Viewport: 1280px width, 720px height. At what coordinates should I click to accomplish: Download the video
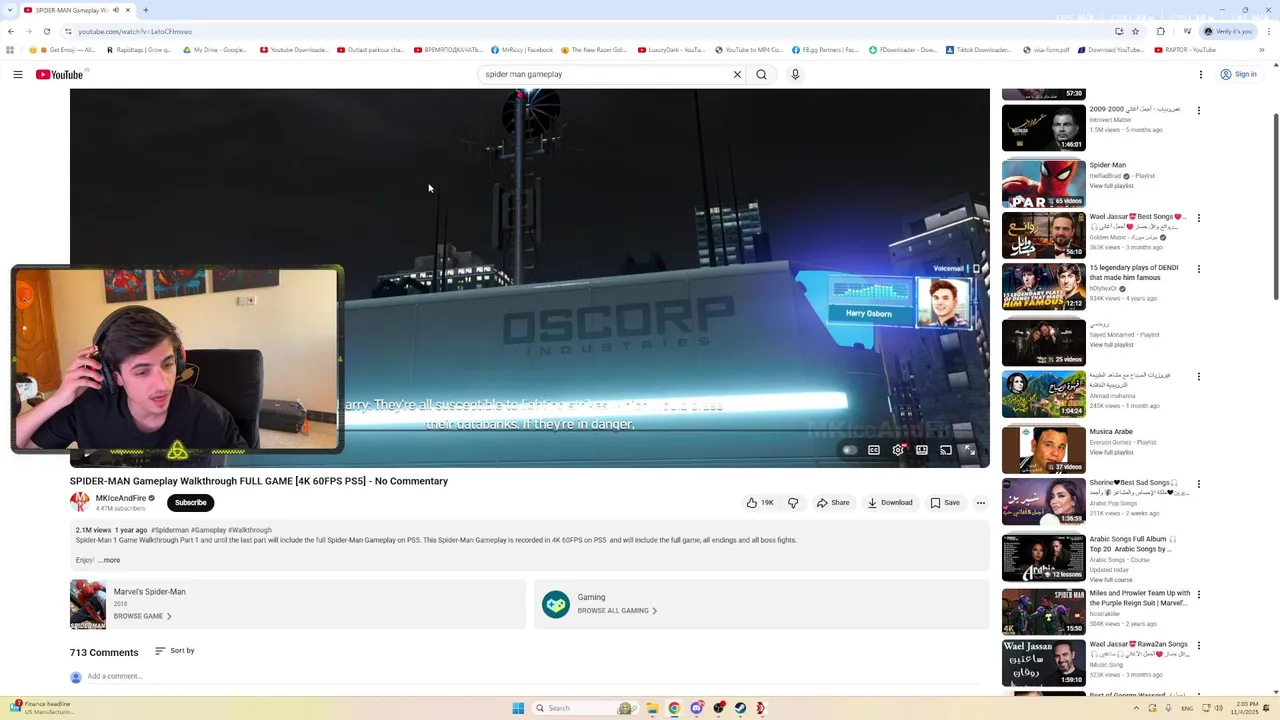[x=890, y=503]
